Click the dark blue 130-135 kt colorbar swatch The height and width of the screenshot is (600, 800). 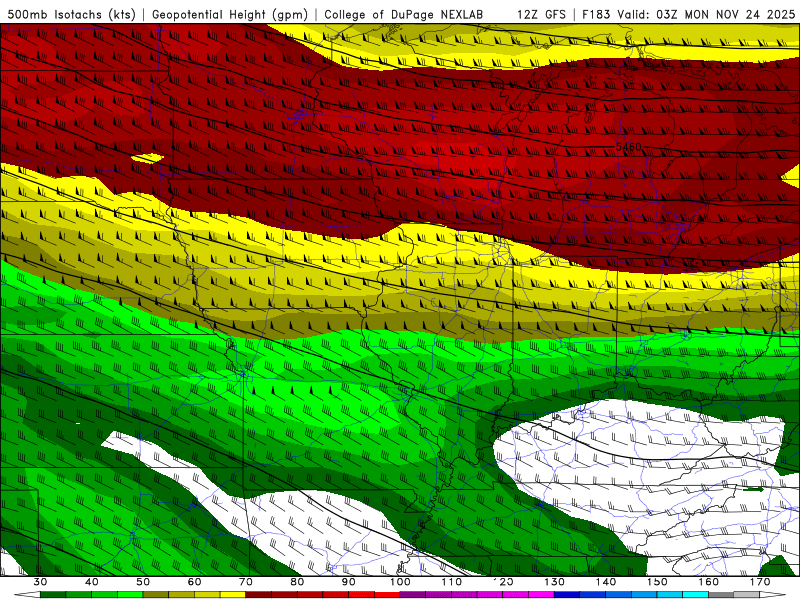point(567,594)
